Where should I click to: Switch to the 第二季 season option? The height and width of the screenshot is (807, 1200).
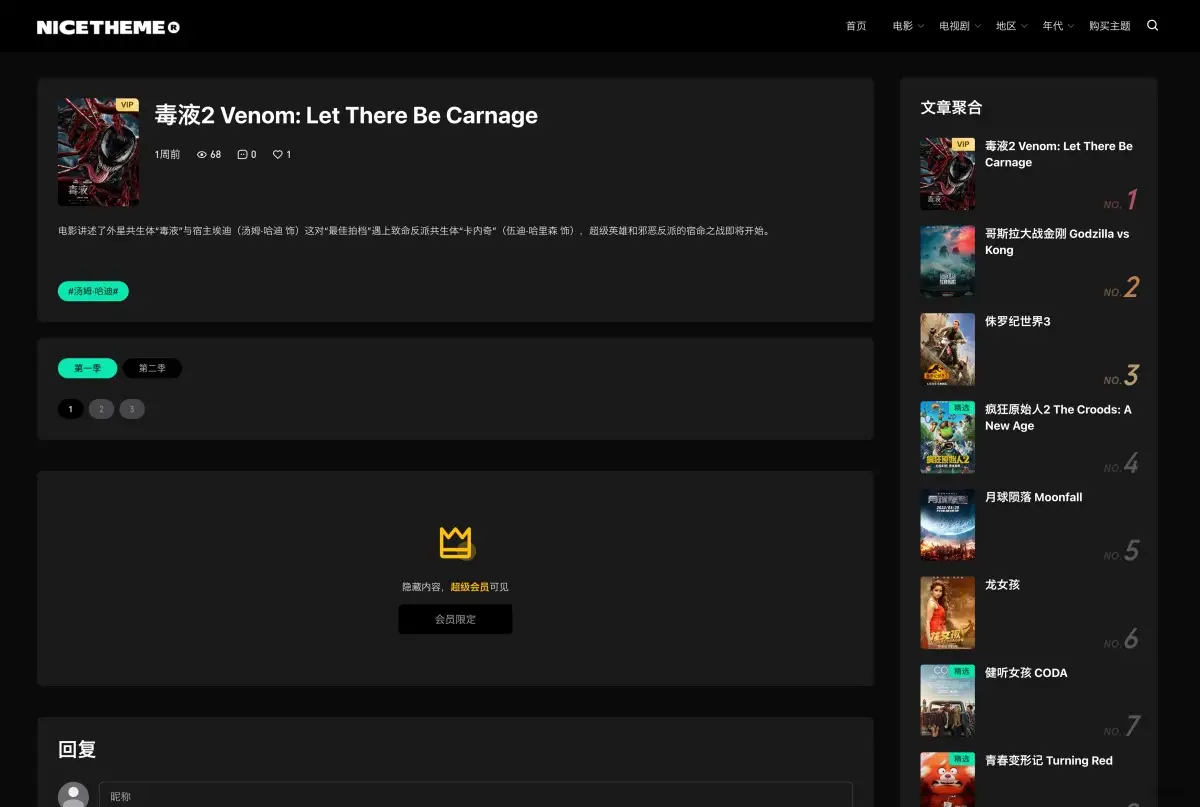152,368
